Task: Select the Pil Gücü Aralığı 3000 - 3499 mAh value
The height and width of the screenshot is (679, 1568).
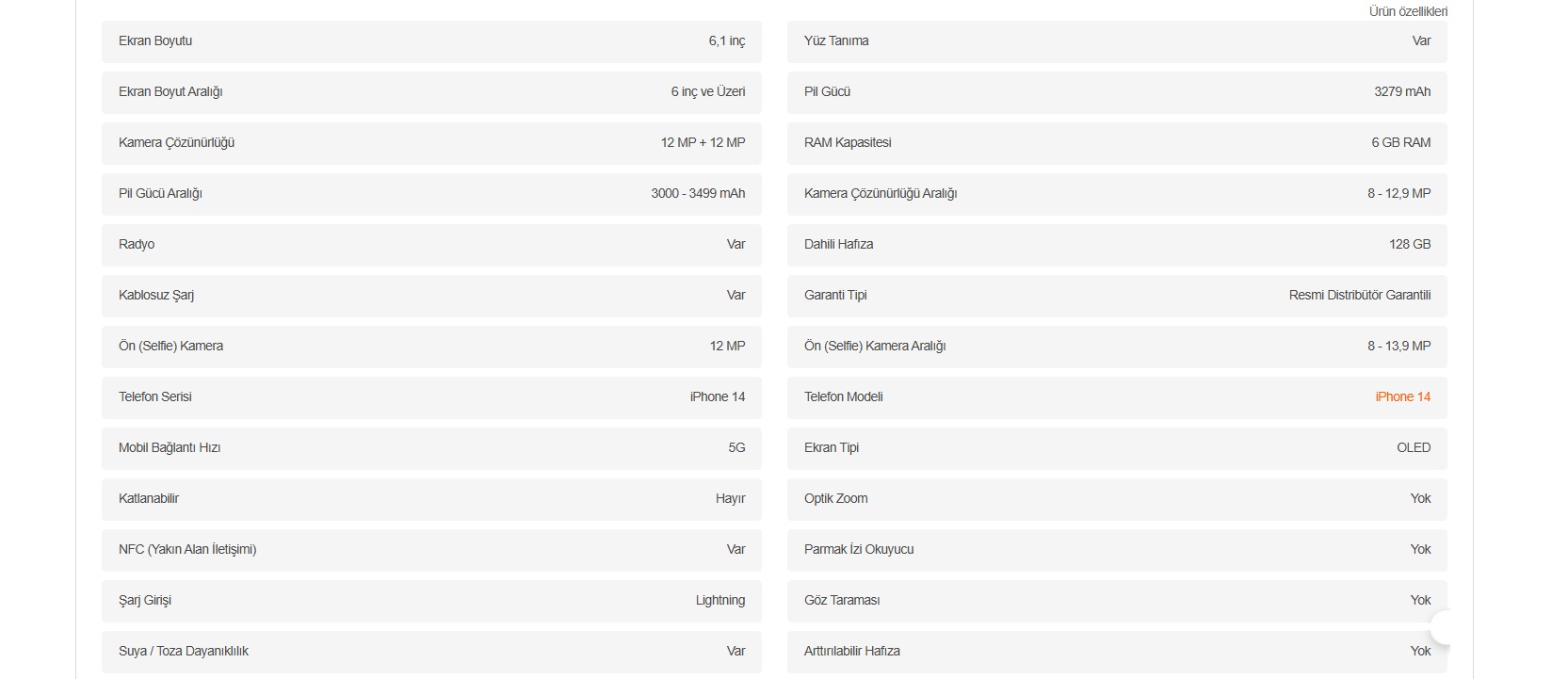Action: coord(698,193)
